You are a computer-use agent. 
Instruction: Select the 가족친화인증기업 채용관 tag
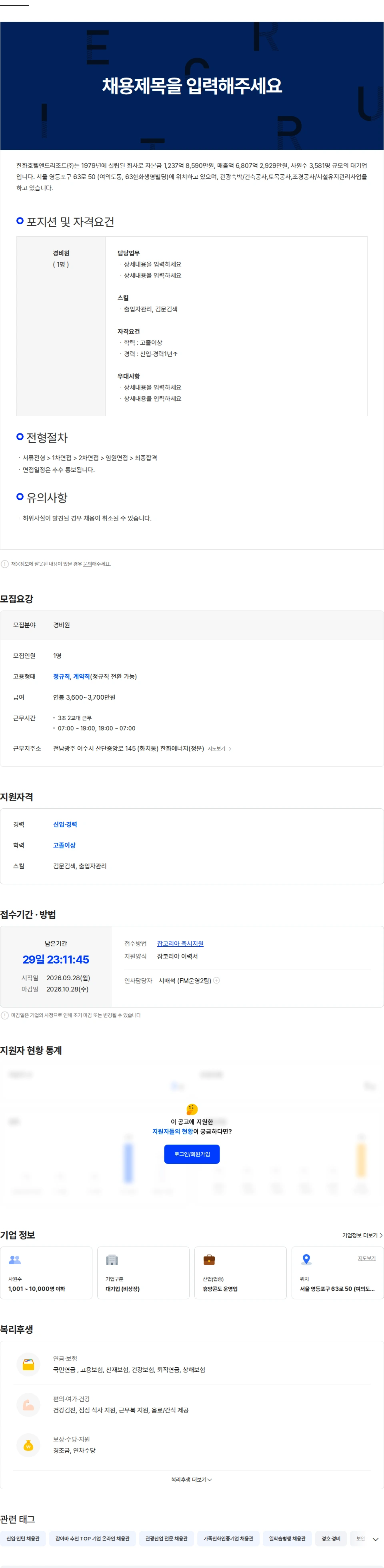228,1538
